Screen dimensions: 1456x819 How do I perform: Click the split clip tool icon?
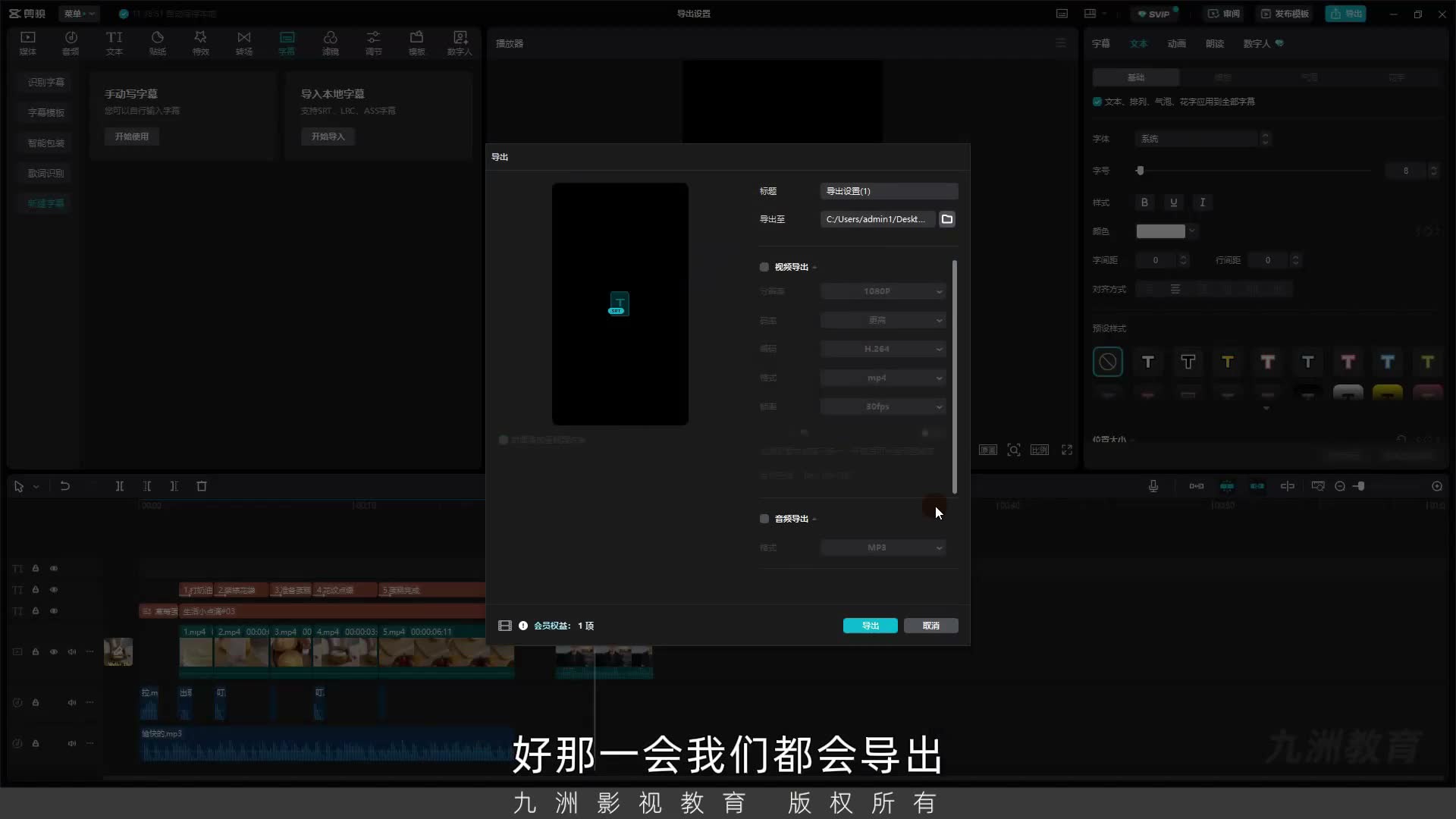(x=120, y=486)
